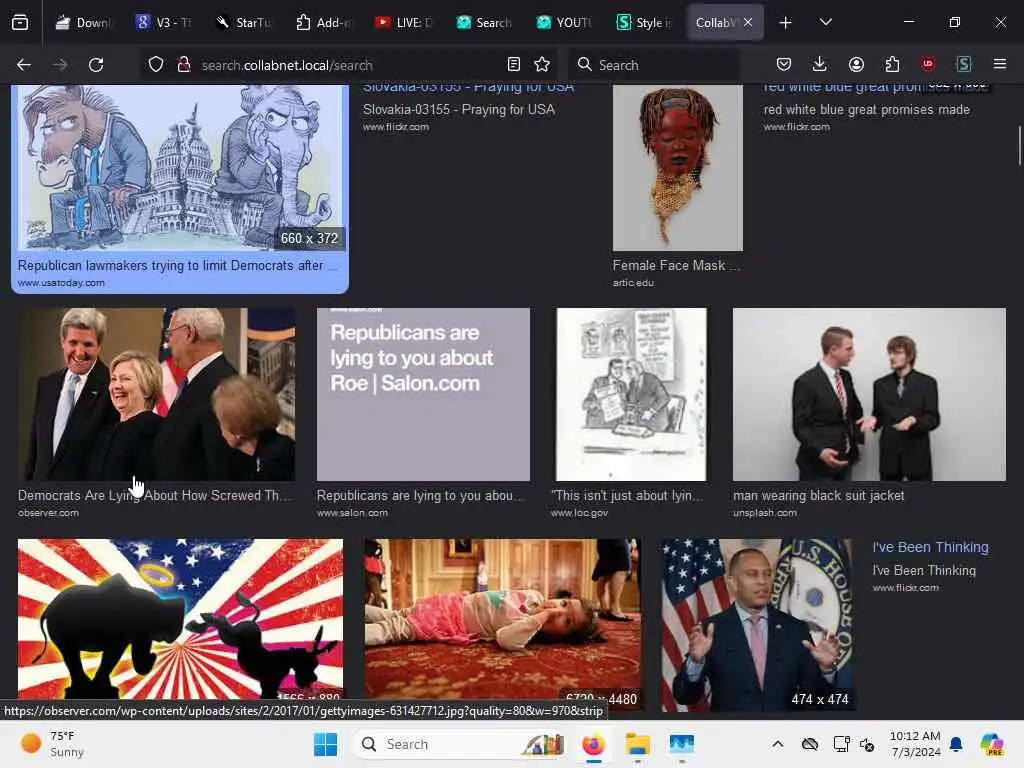The width and height of the screenshot is (1024, 768).
Task: Show site security lock information
Action: (x=184, y=65)
